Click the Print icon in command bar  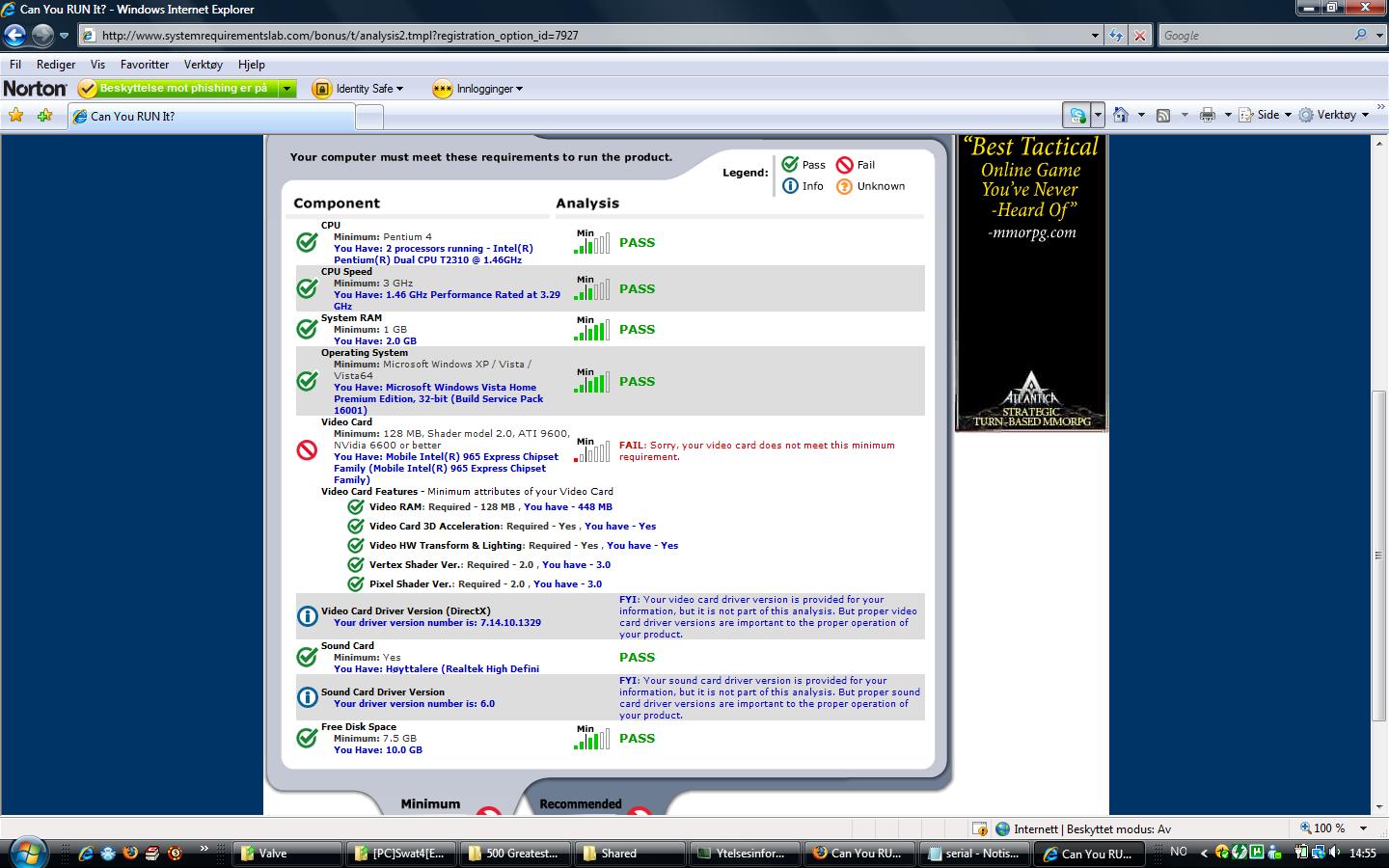click(1207, 115)
